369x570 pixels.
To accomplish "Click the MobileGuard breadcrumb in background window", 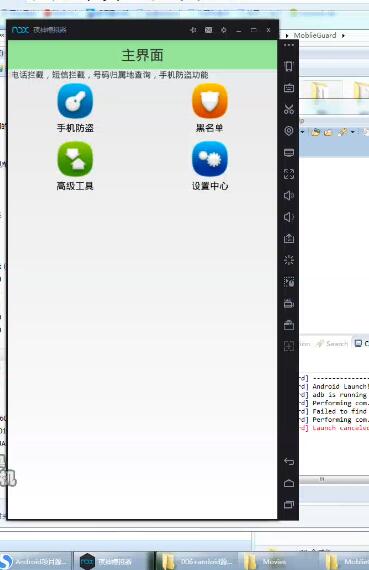I will (315, 35).
